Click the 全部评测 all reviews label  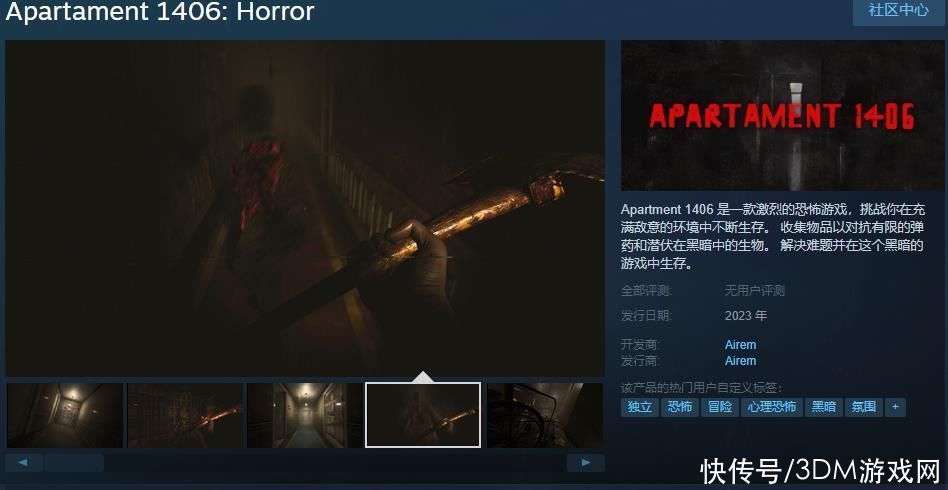point(646,291)
